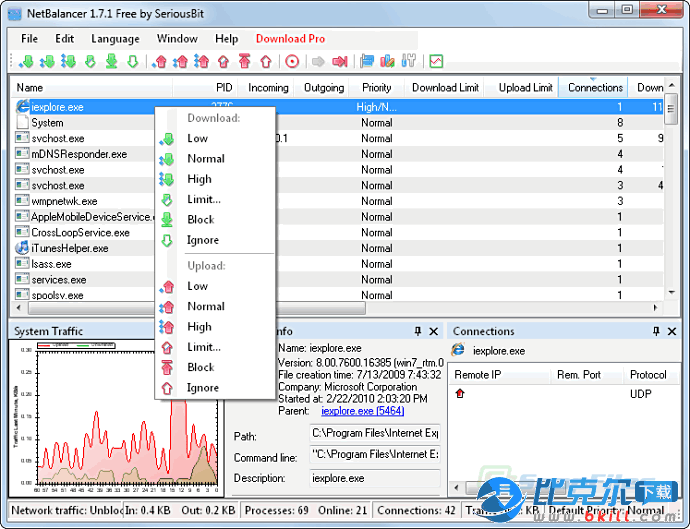Image resolution: width=690 pixels, height=529 pixels.
Task: Open the Window menu
Action: (x=177, y=39)
